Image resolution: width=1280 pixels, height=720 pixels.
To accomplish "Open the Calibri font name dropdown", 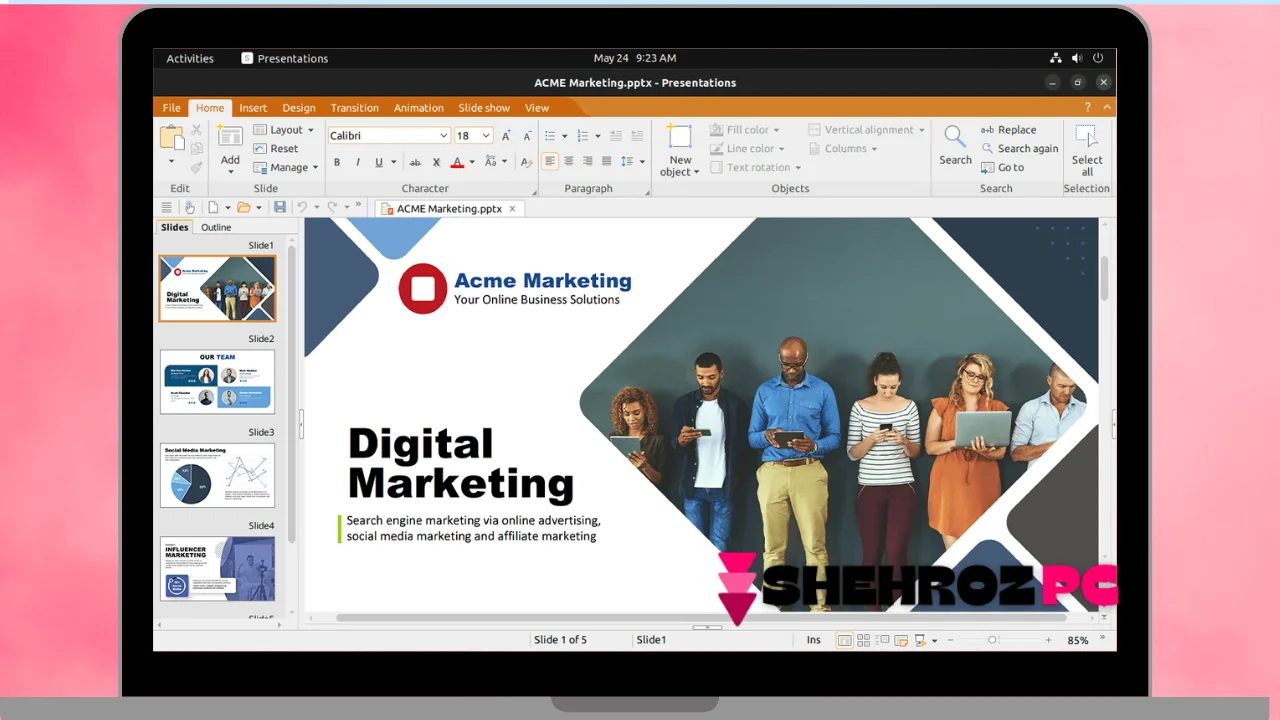I will pyautogui.click(x=444, y=136).
